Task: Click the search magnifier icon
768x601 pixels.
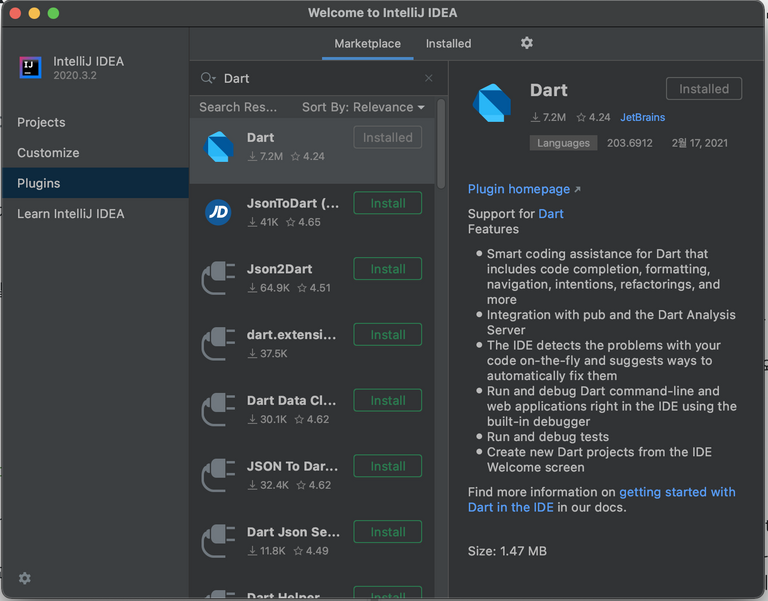Action: pyautogui.click(x=208, y=78)
